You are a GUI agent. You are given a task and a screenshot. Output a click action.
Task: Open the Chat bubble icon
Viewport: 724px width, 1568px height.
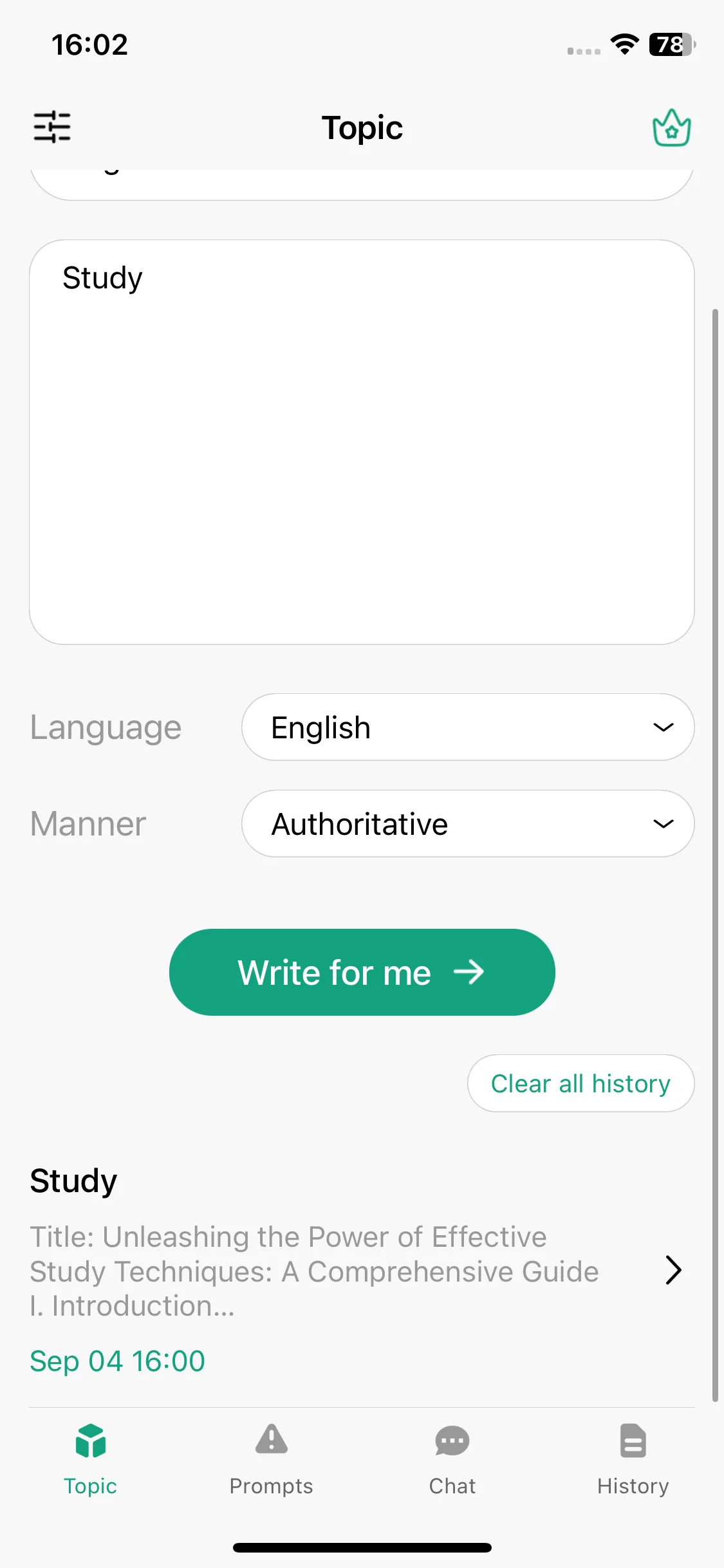(452, 1441)
